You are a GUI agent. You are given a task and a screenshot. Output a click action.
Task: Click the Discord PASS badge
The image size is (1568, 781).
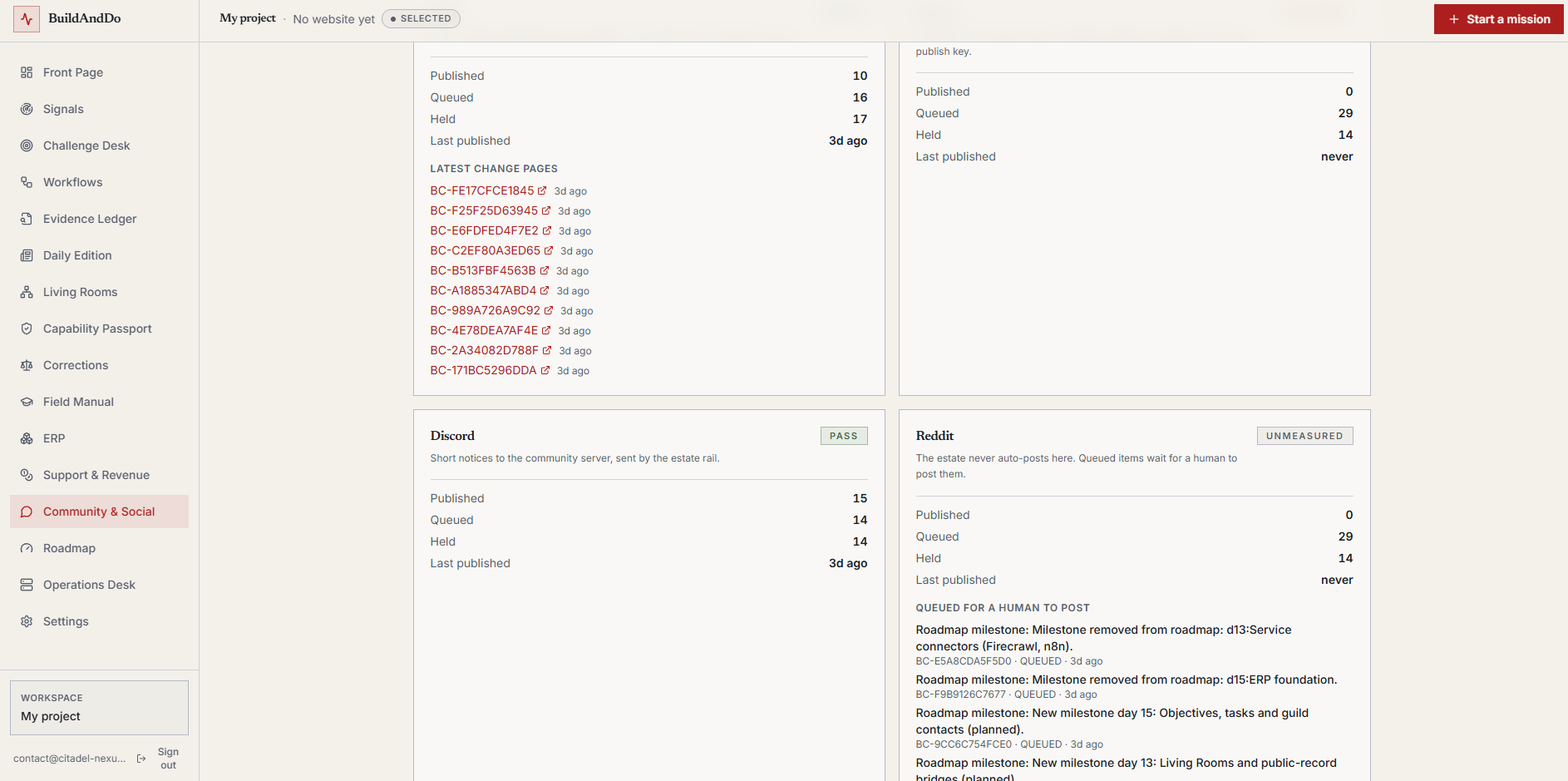coord(844,436)
